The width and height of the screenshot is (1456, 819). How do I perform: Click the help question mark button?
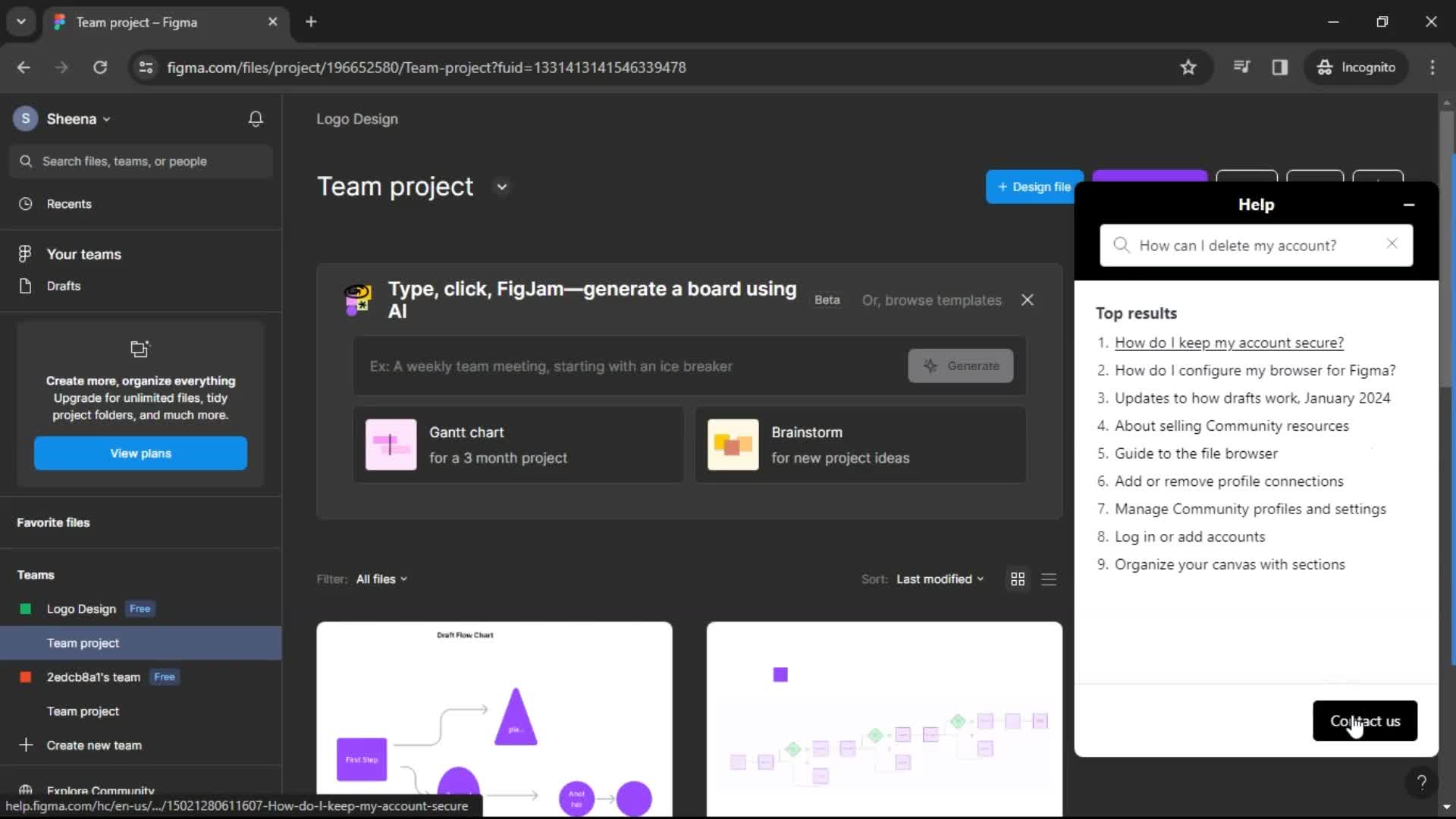coord(1421,783)
